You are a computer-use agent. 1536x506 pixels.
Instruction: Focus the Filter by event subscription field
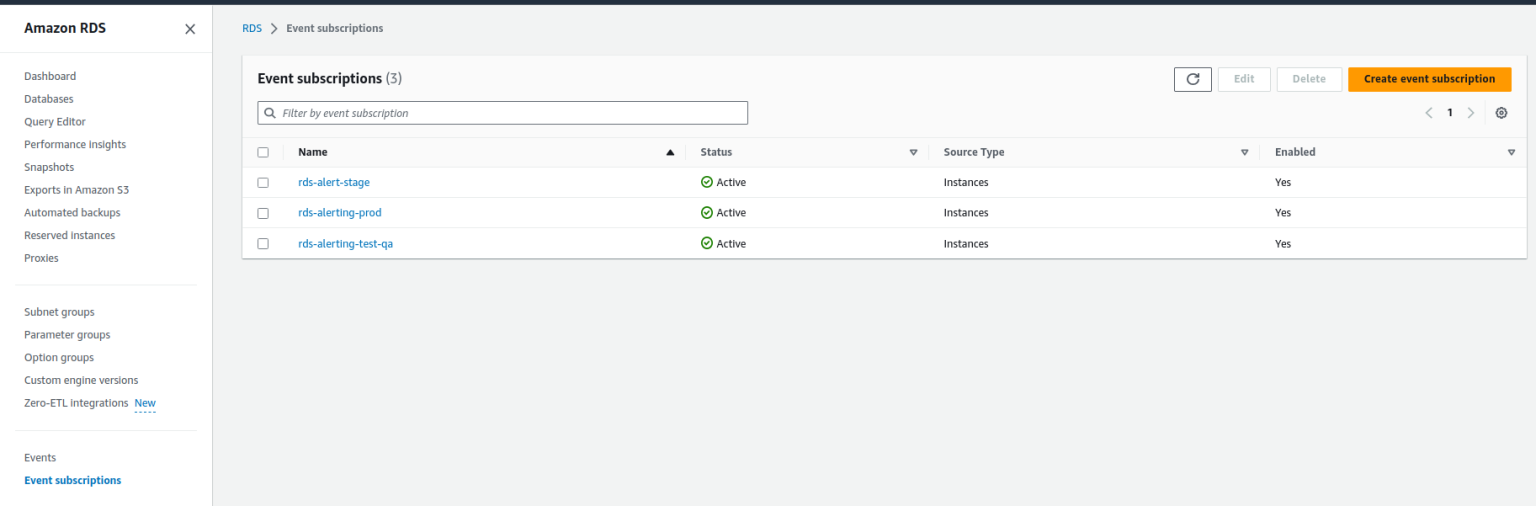coord(503,113)
